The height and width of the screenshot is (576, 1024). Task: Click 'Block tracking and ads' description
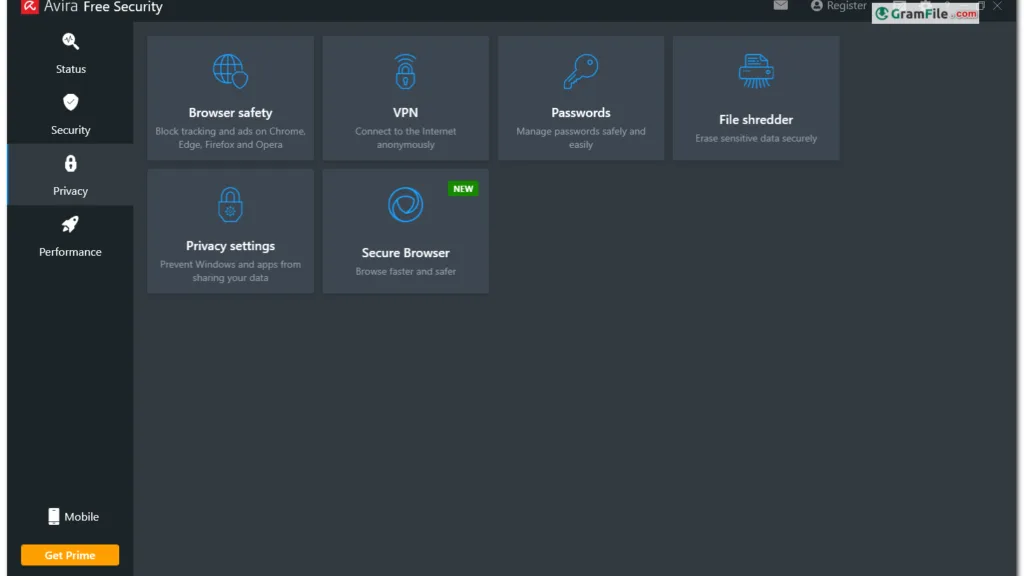tap(231, 138)
